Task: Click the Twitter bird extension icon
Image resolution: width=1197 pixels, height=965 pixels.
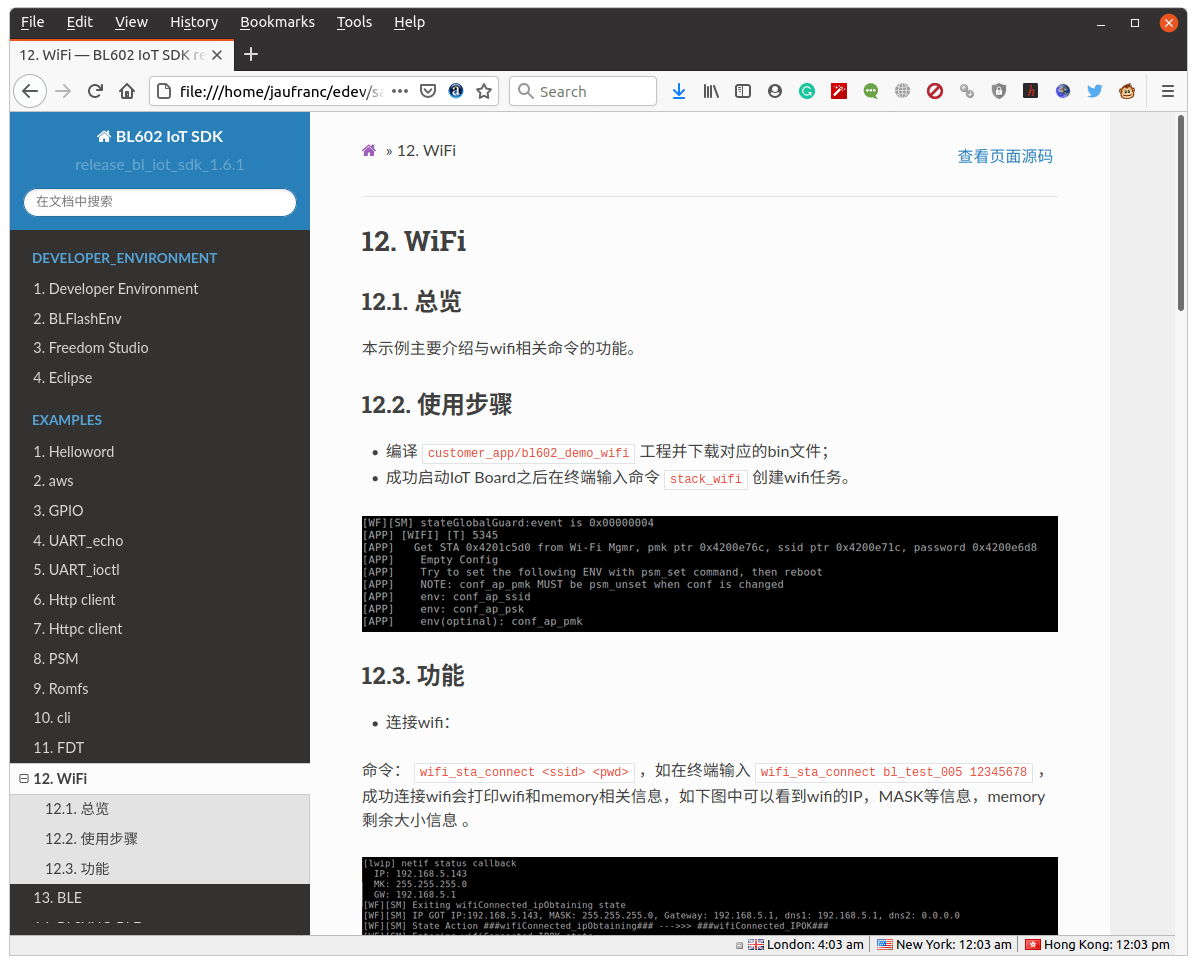Action: (x=1095, y=92)
